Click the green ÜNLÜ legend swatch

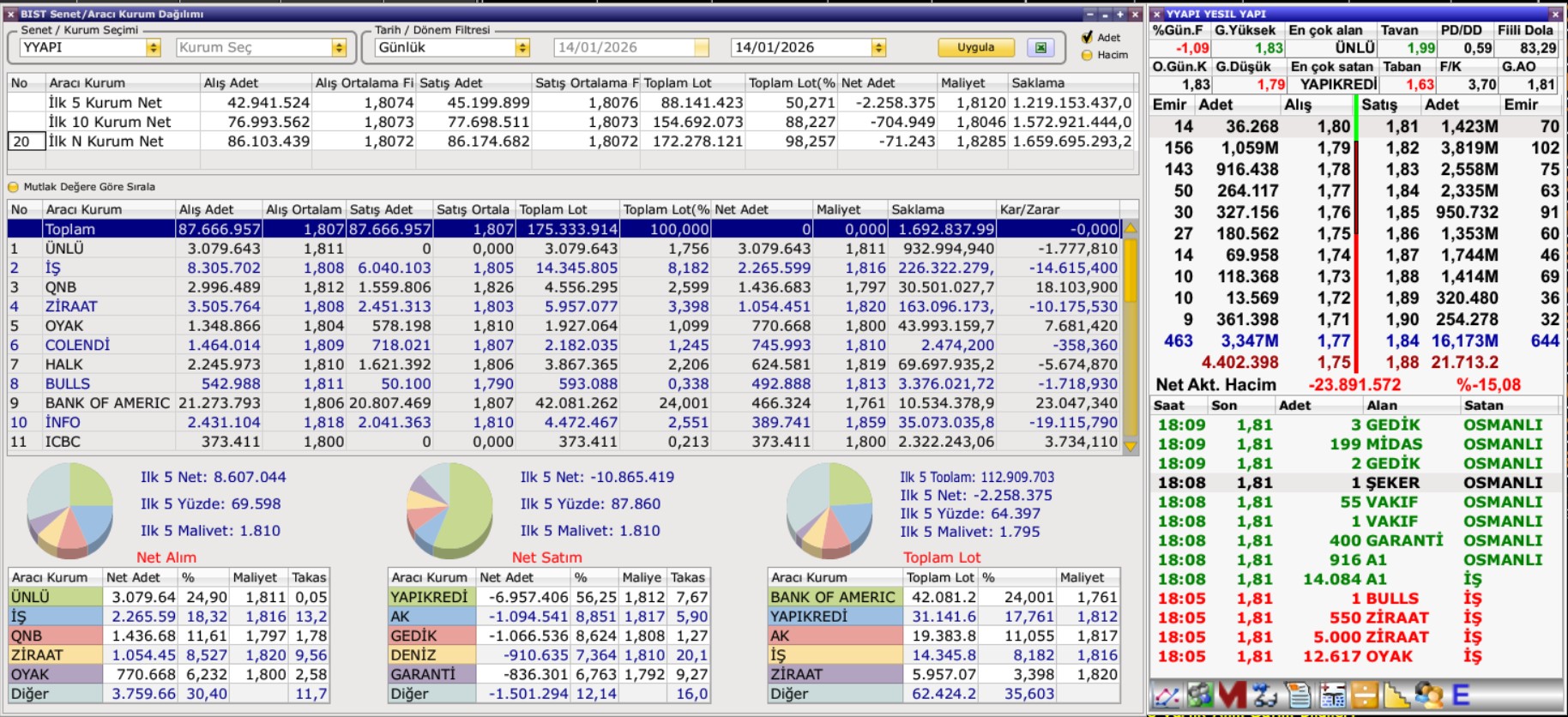pos(55,597)
